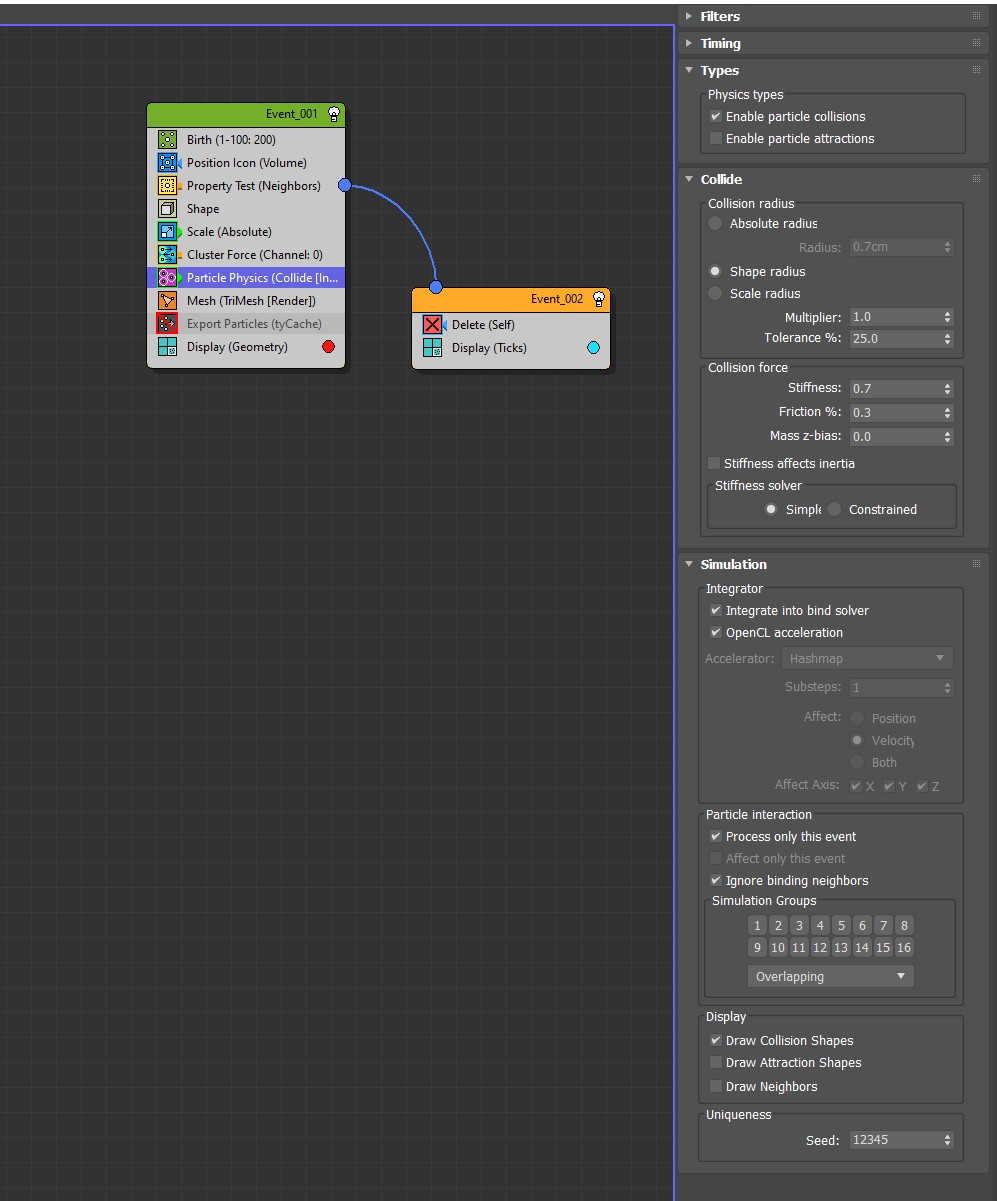997x1201 pixels.
Task: Click the Friction % value field
Action: pos(895,413)
